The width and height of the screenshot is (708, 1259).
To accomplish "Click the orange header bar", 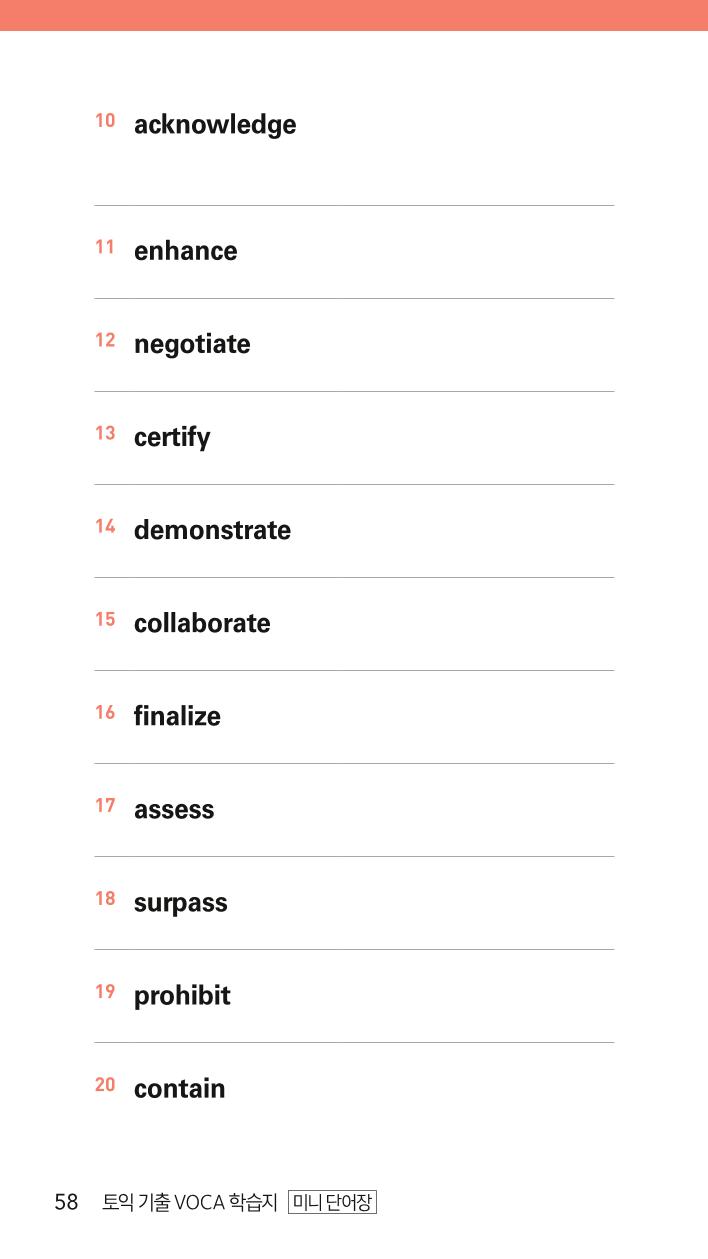I will [354, 15].
